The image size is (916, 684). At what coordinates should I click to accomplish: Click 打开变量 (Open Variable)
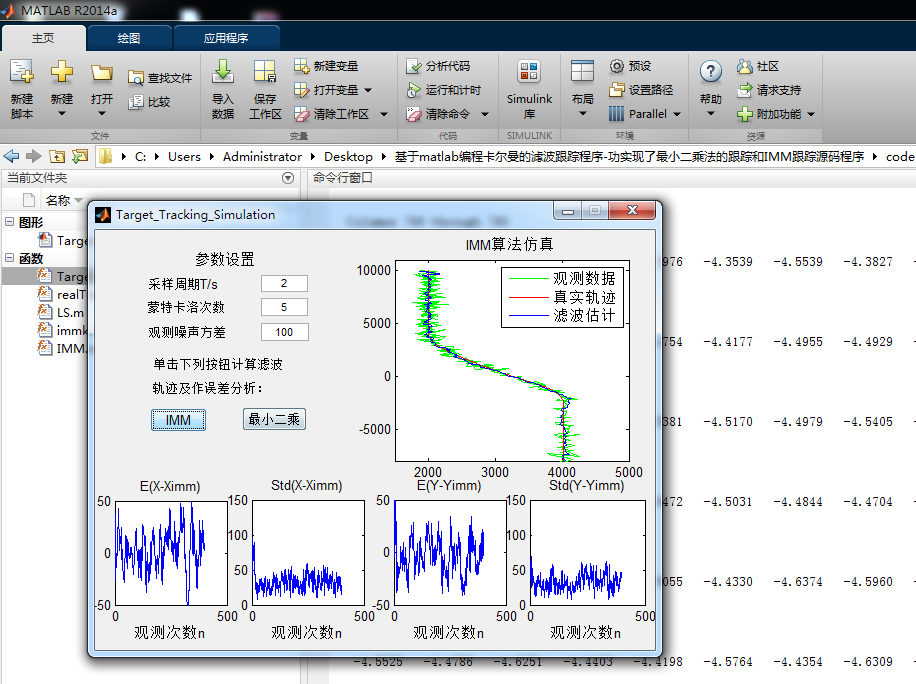coord(326,90)
